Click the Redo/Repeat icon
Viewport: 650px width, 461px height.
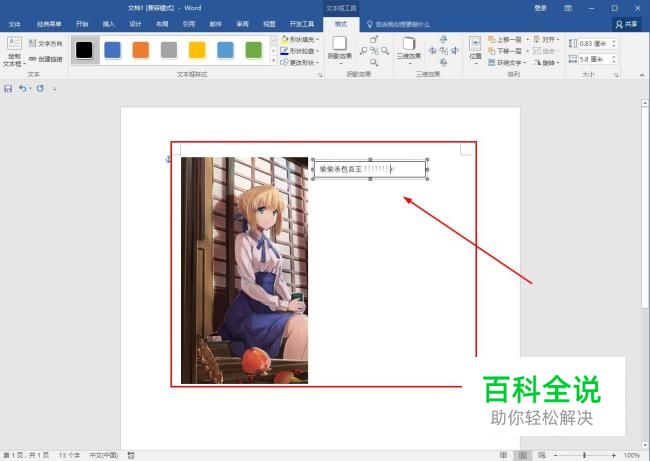tap(40, 88)
